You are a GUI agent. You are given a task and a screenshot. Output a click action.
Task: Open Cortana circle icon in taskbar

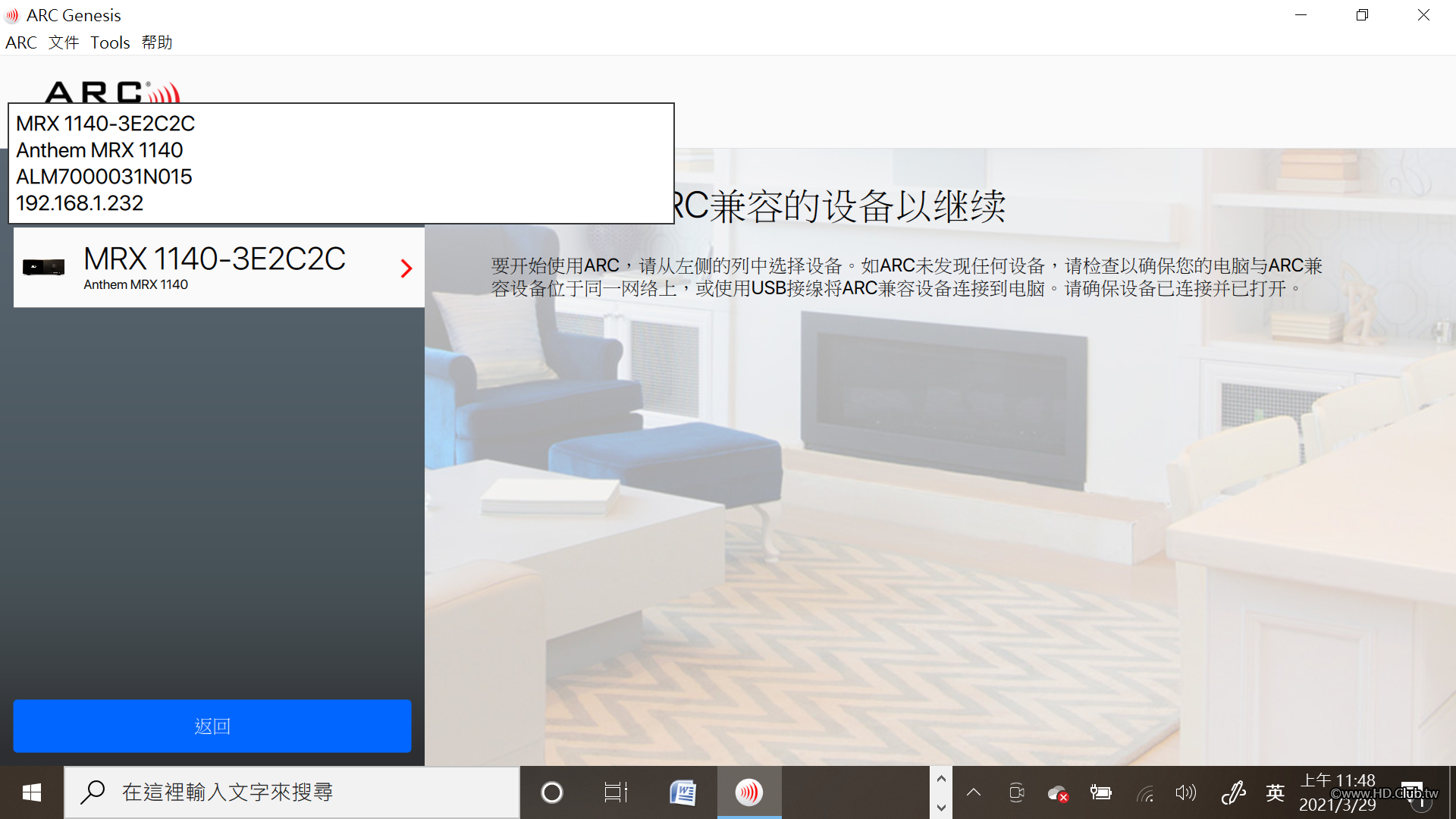pyautogui.click(x=552, y=792)
